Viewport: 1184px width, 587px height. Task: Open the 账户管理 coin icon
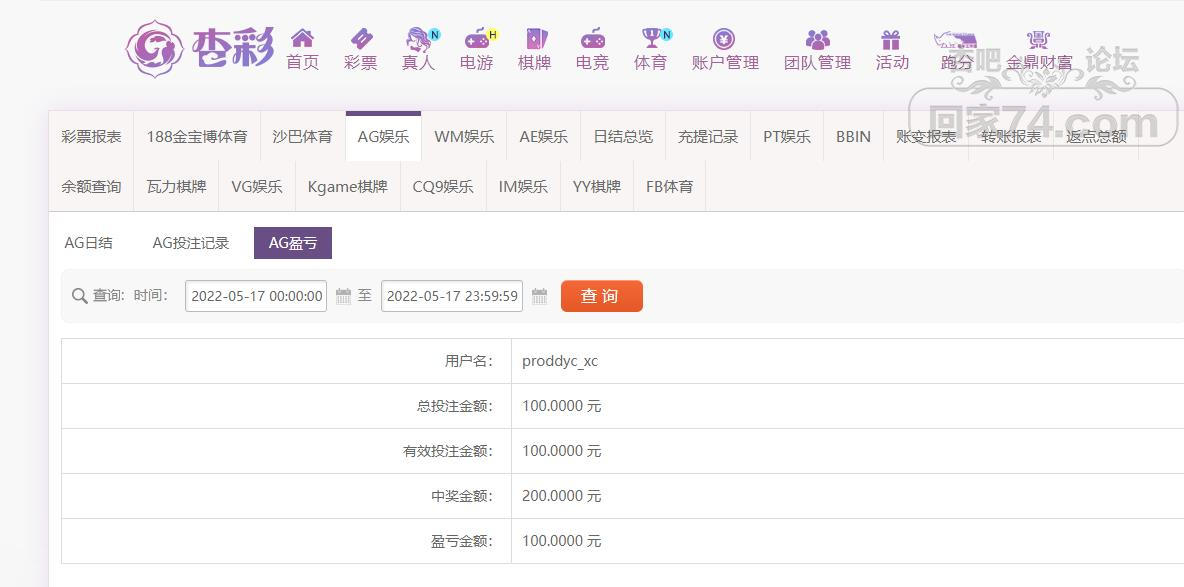click(724, 39)
